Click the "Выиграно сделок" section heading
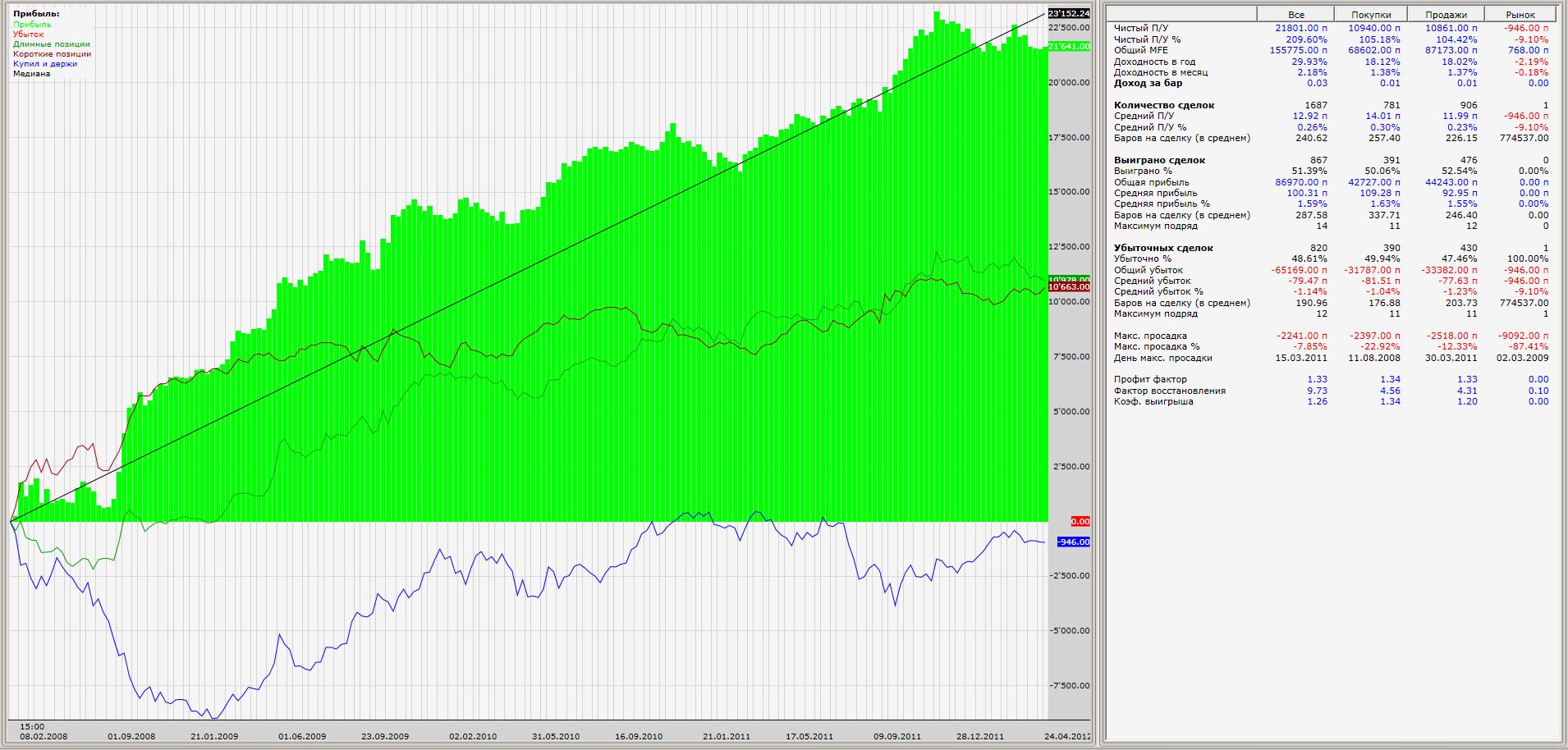1568x750 pixels. [1160, 160]
